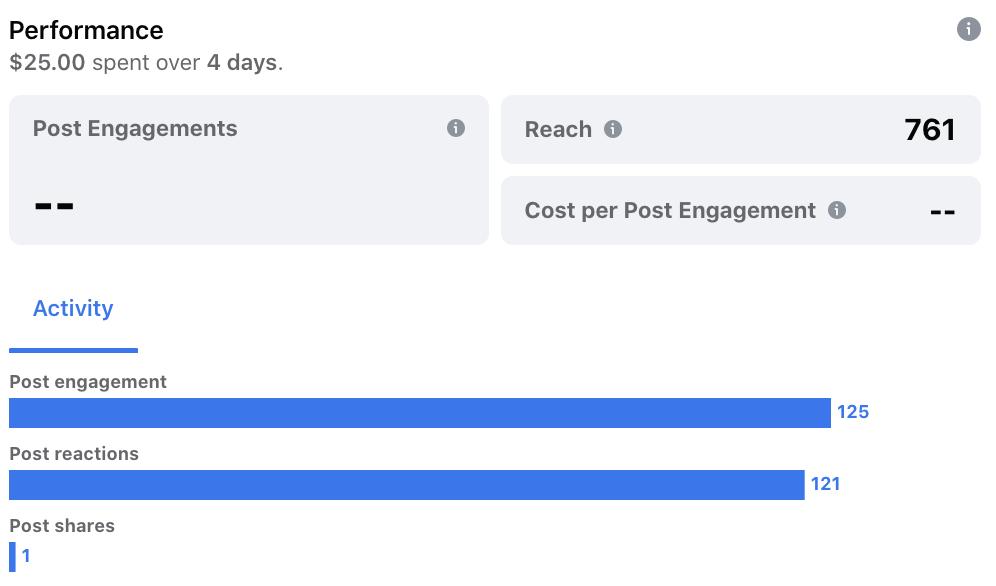This screenshot has width=996, height=586.
Task: Click the $25.00 spent summary text
Action: tap(146, 63)
